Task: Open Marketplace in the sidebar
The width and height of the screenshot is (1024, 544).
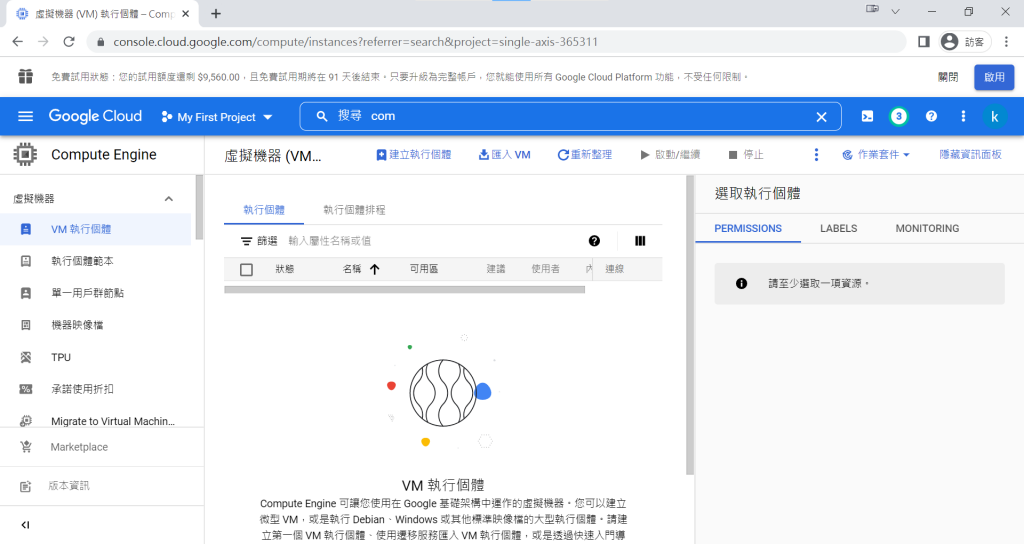Action: 79,447
